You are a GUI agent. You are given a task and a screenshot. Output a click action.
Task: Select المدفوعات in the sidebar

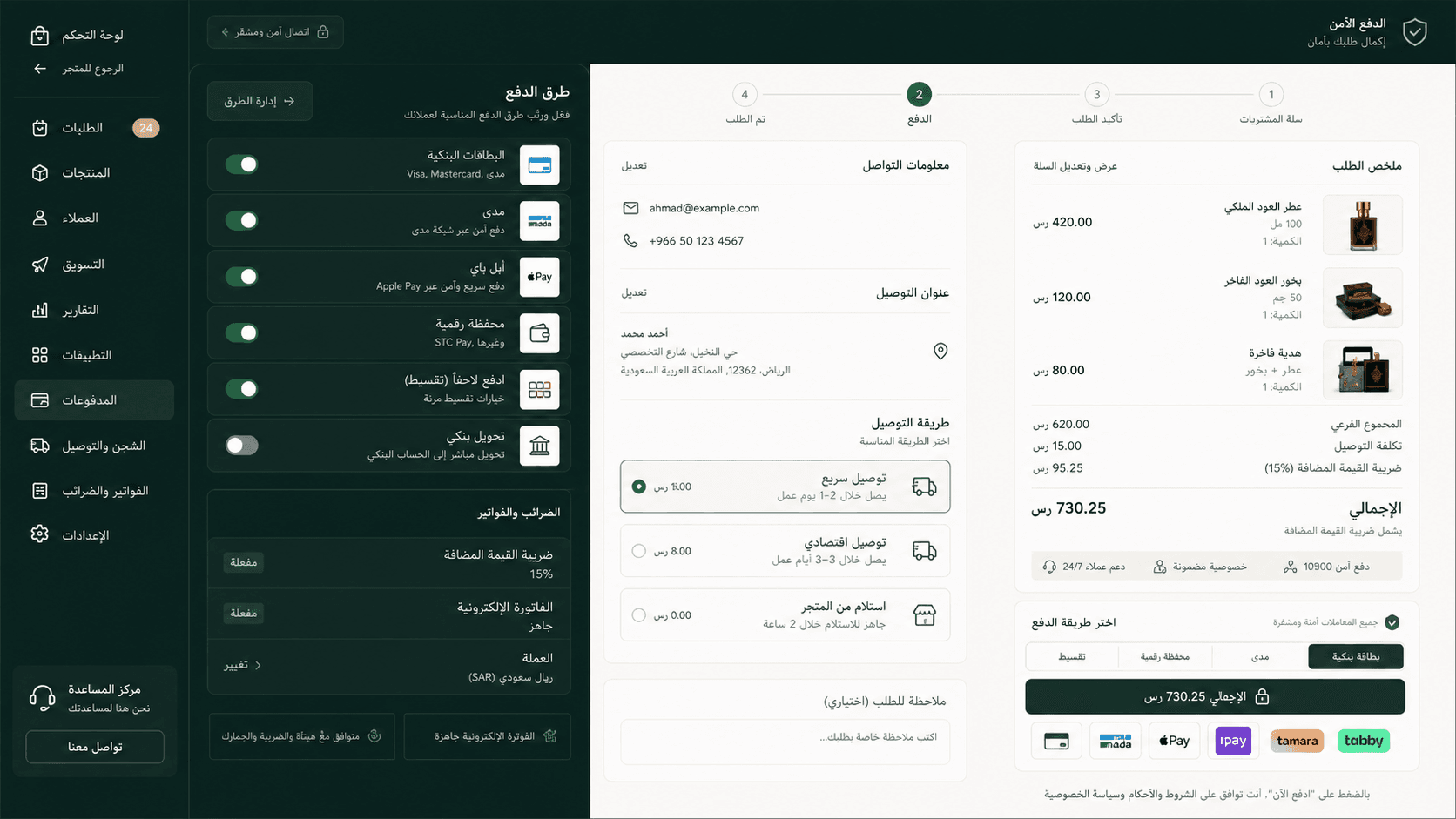pos(94,400)
